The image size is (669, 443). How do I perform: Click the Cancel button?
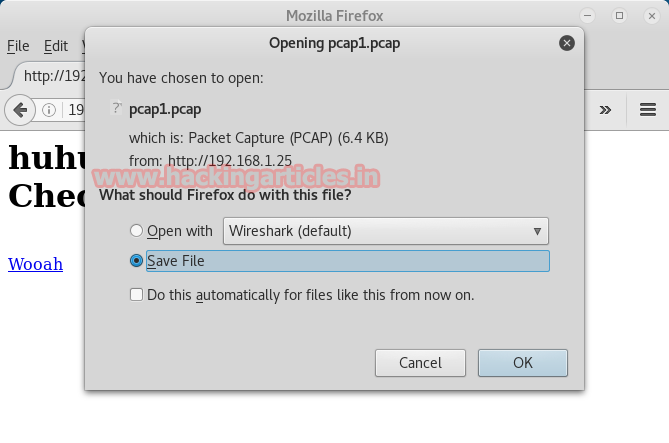[x=420, y=363]
